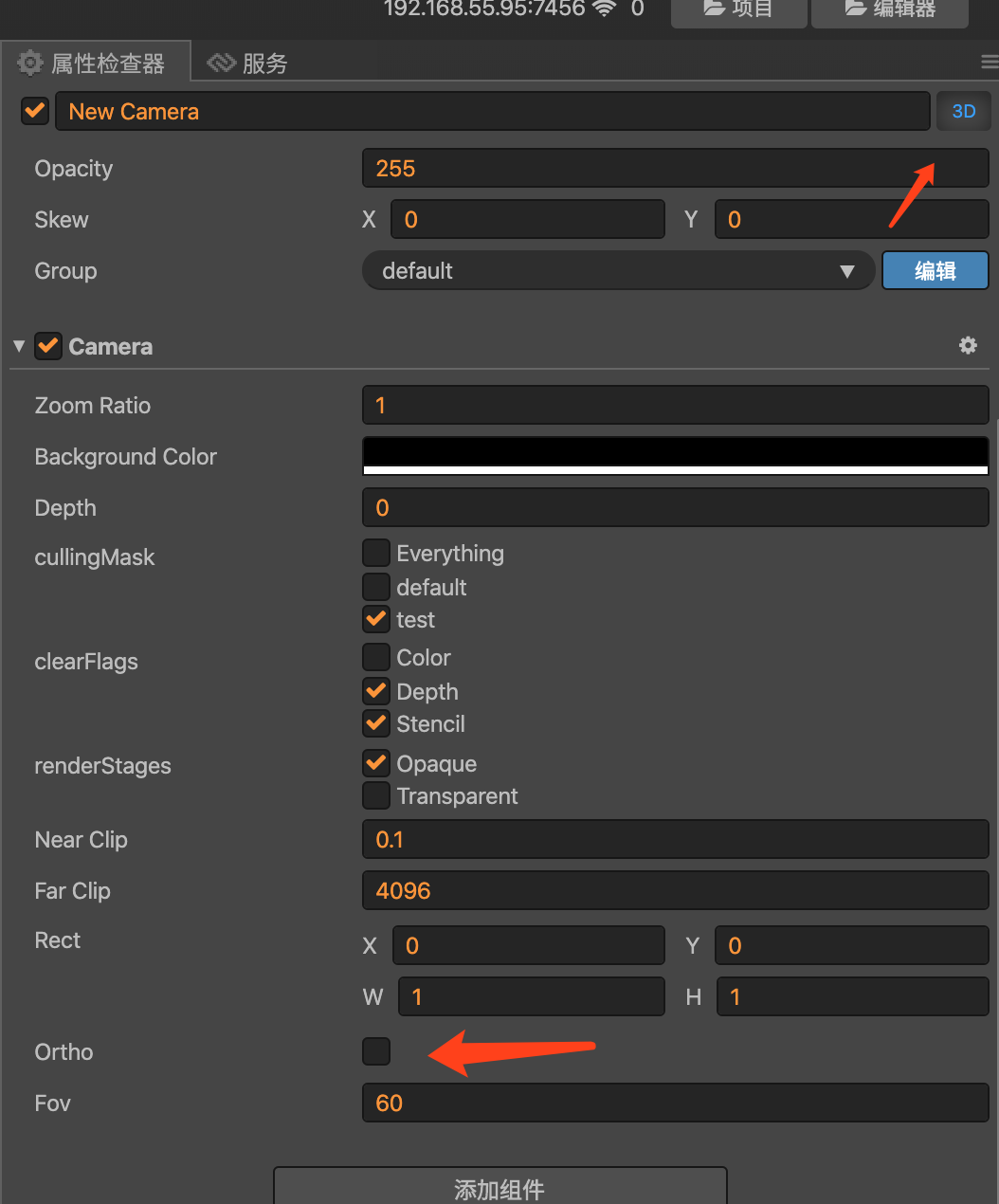
Task: Enable the Transparent renderStages checkbox
Action: (376, 795)
